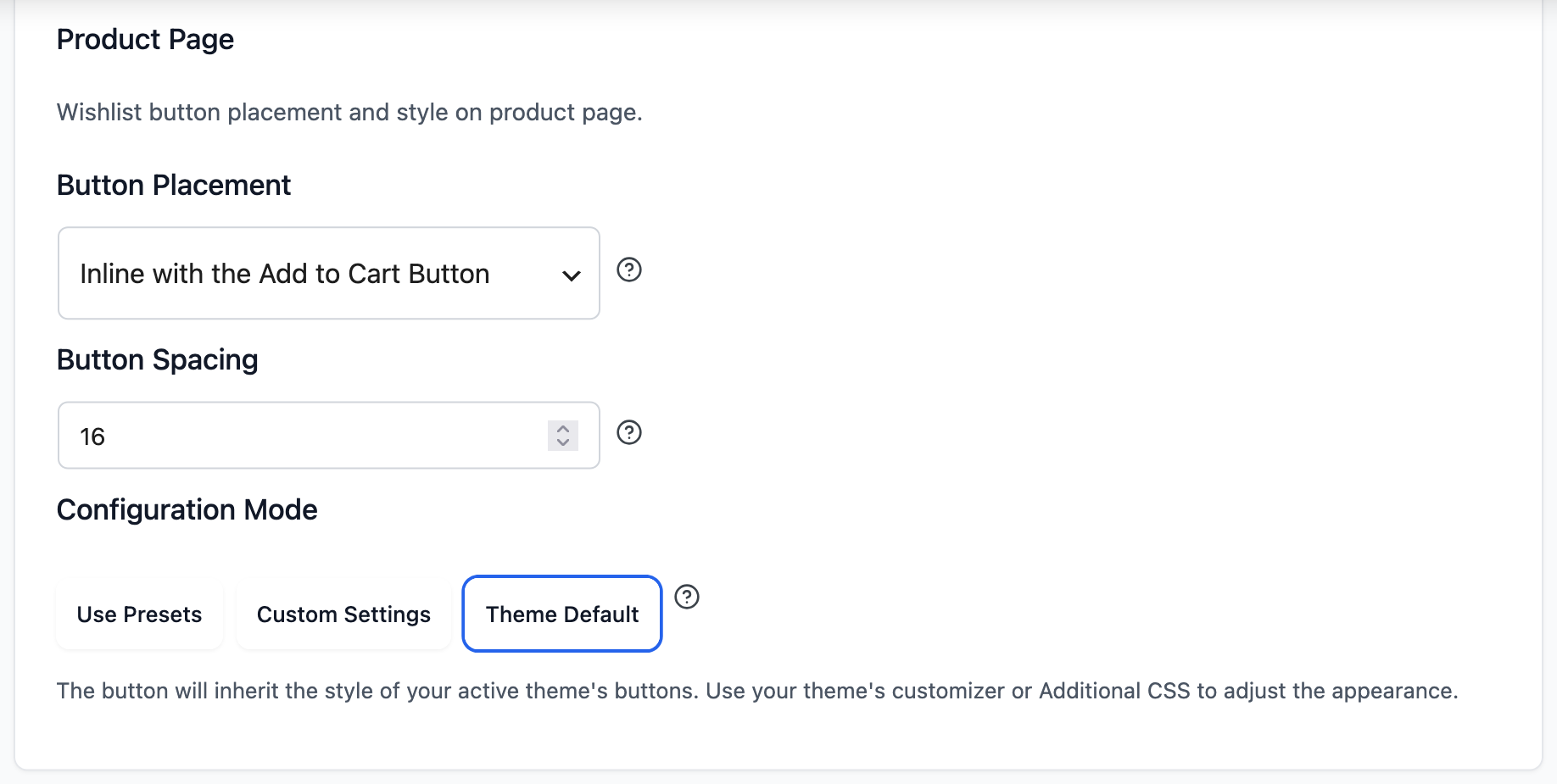Image resolution: width=1557 pixels, height=784 pixels.
Task: Show help tooltip for Button Spacing
Action: [x=629, y=433]
